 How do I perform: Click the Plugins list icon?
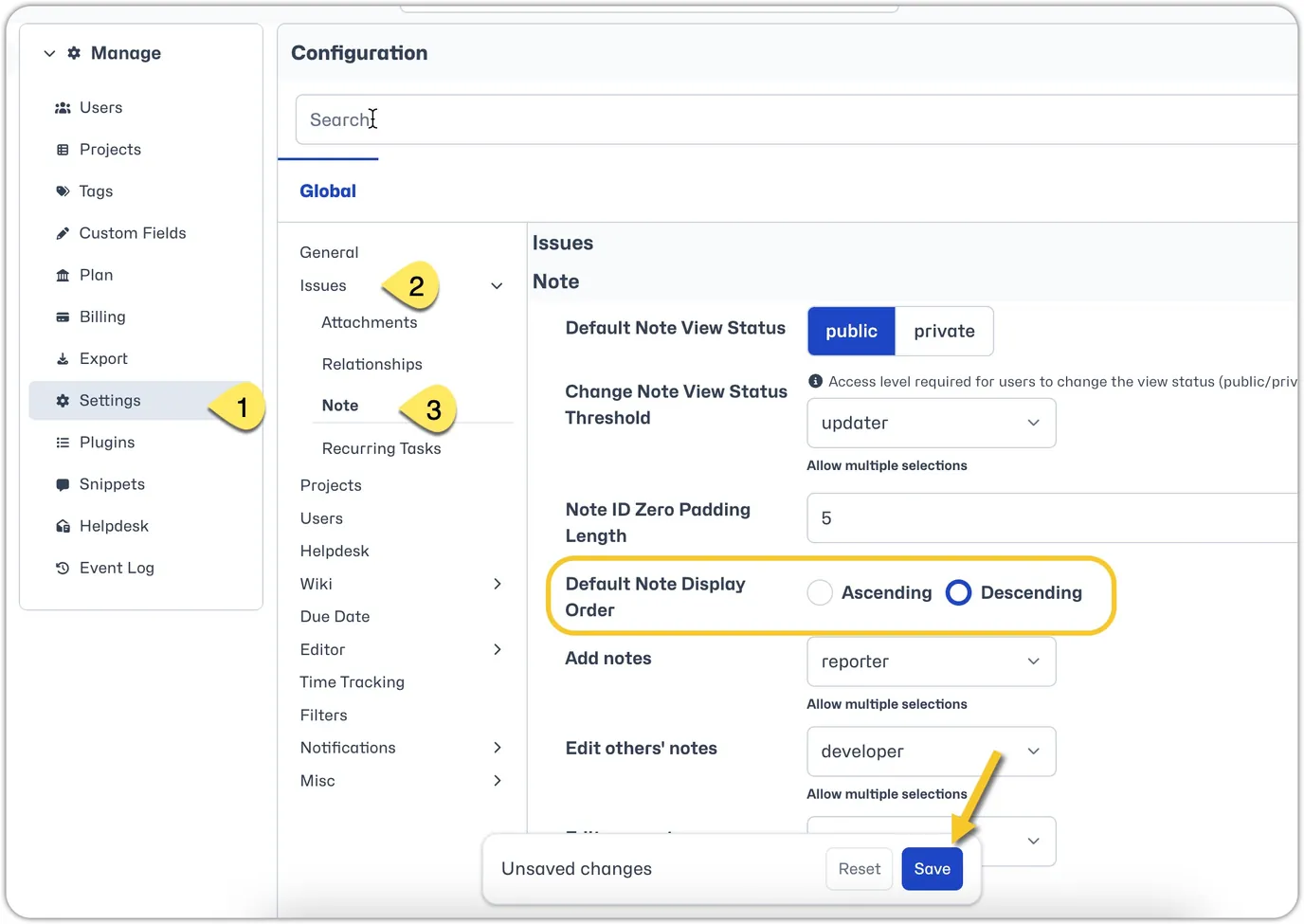coord(63,443)
